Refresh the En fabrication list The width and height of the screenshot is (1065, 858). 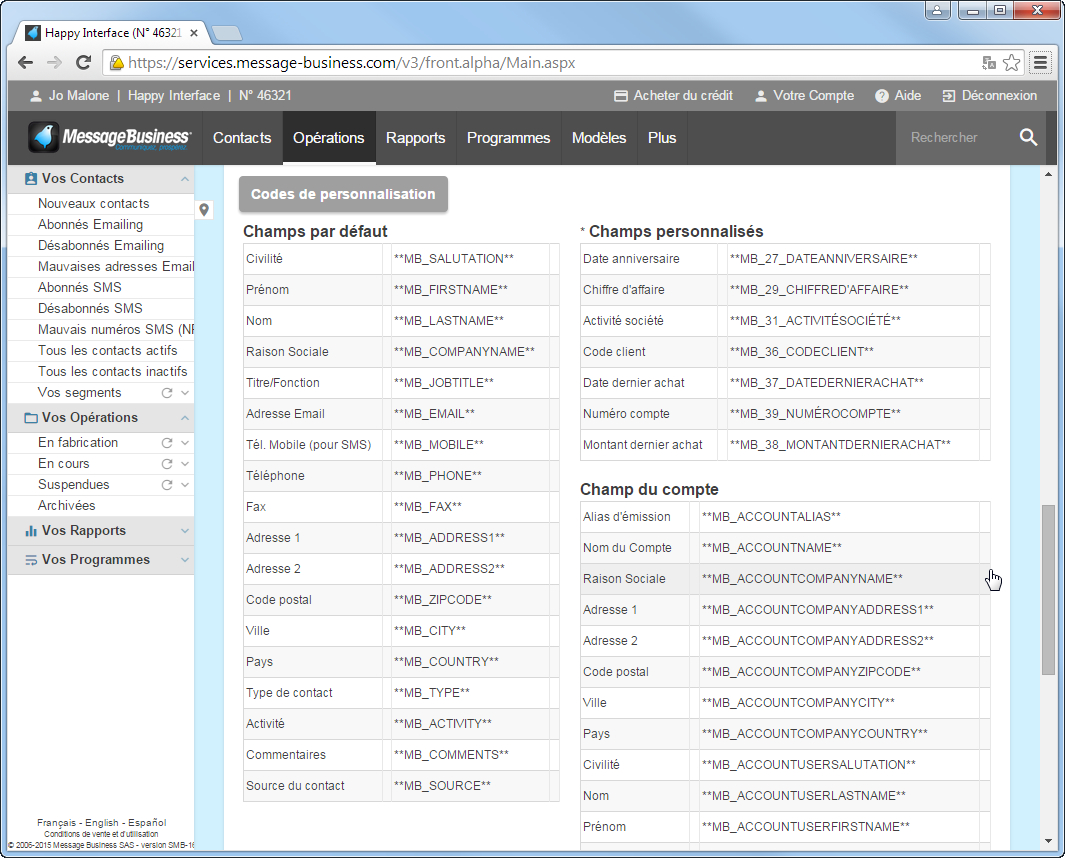pos(167,442)
